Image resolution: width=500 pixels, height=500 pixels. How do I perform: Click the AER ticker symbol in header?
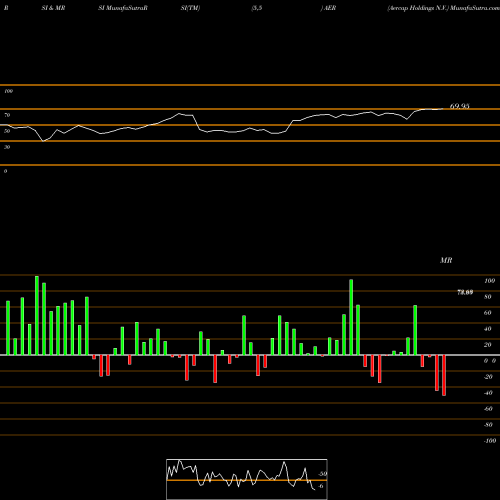tap(330, 8)
